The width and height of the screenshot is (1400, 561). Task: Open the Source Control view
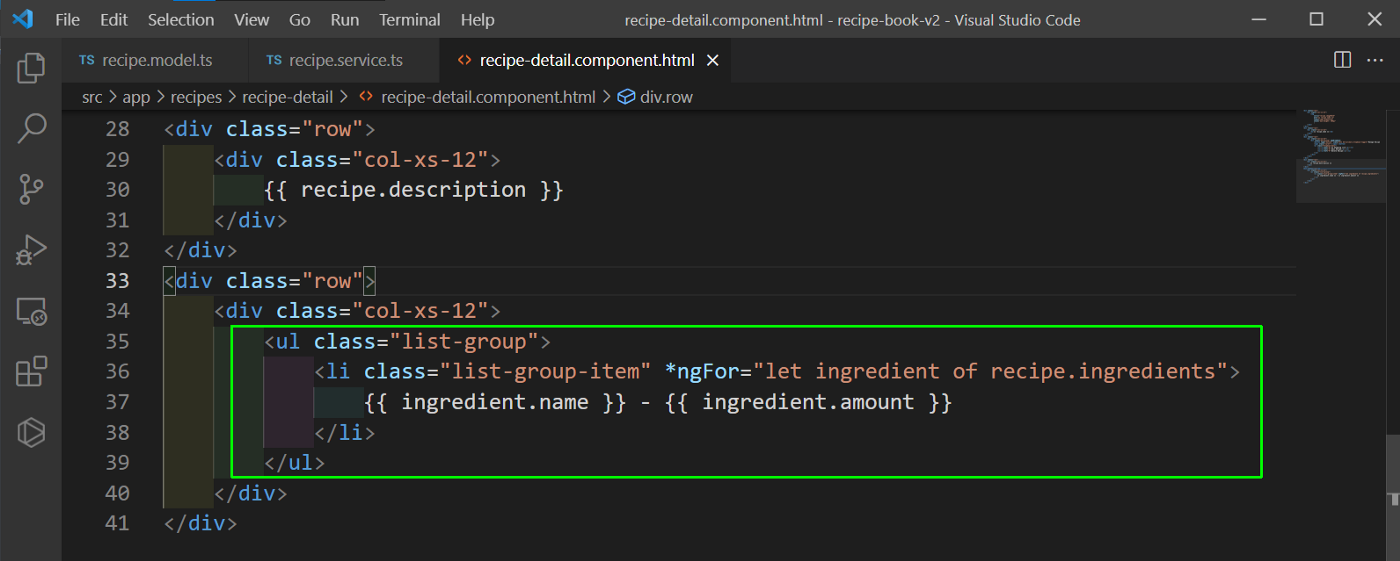(x=31, y=189)
